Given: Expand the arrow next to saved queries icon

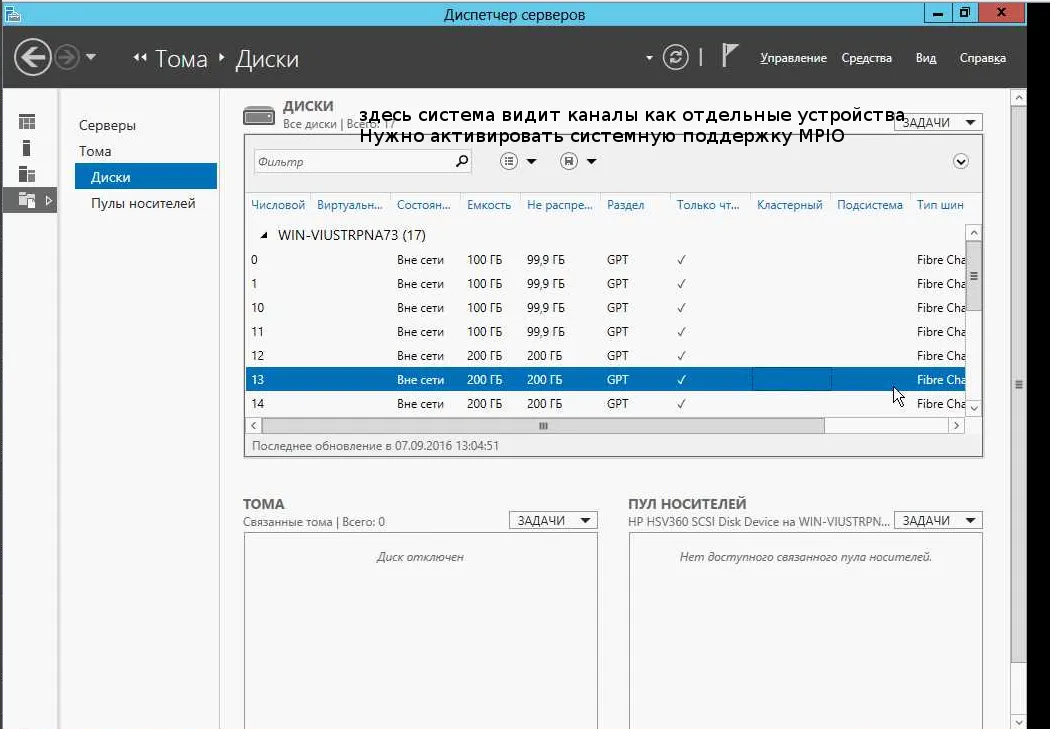Looking at the screenshot, I should pyautogui.click(x=591, y=161).
